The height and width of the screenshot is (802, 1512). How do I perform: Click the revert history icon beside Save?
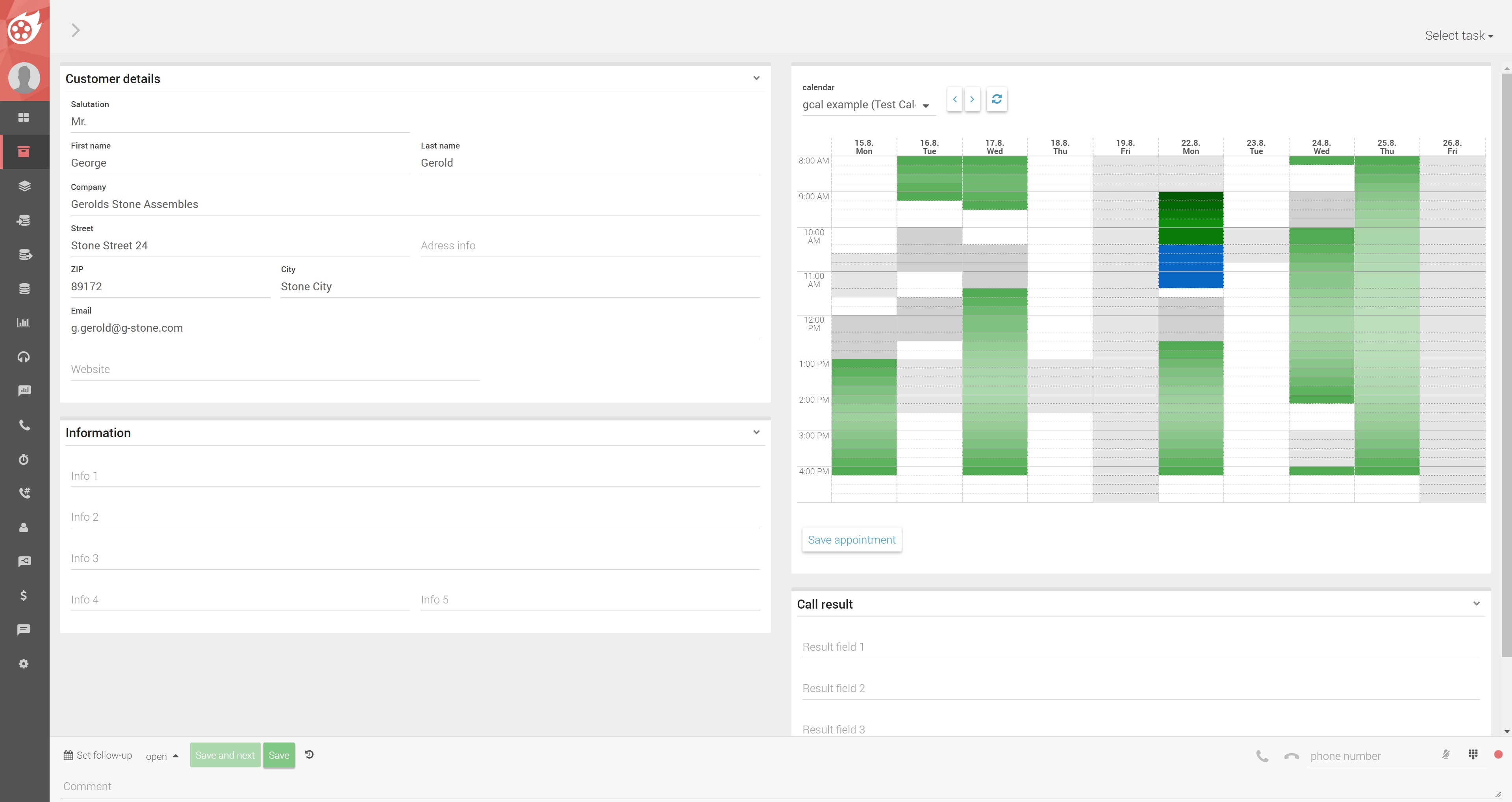pyautogui.click(x=309, y=754)
